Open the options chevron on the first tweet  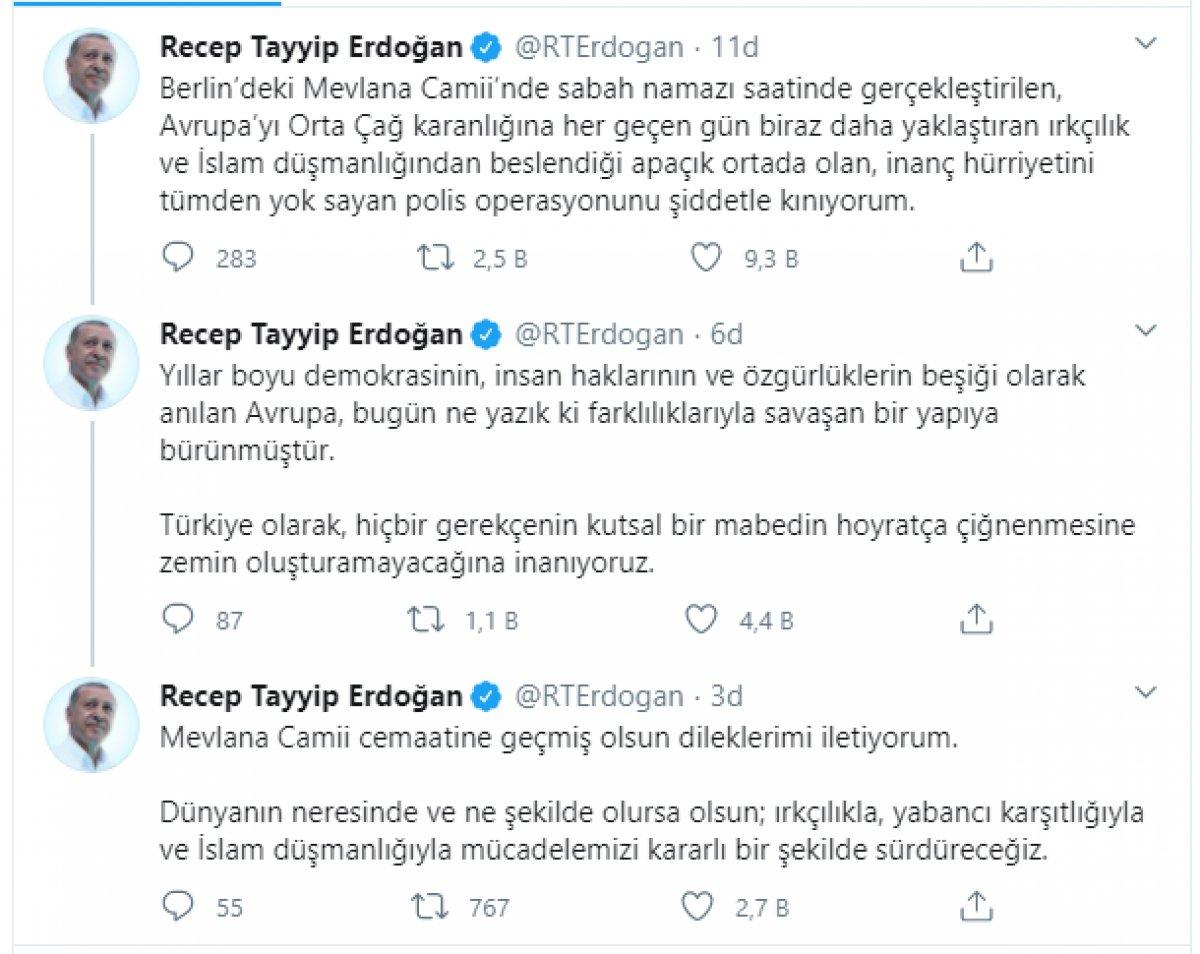(x=1146, y=44)
